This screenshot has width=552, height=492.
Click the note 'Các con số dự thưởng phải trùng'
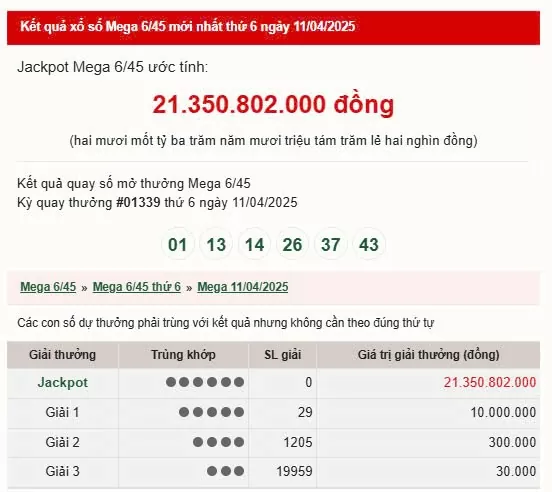point(225,323)
